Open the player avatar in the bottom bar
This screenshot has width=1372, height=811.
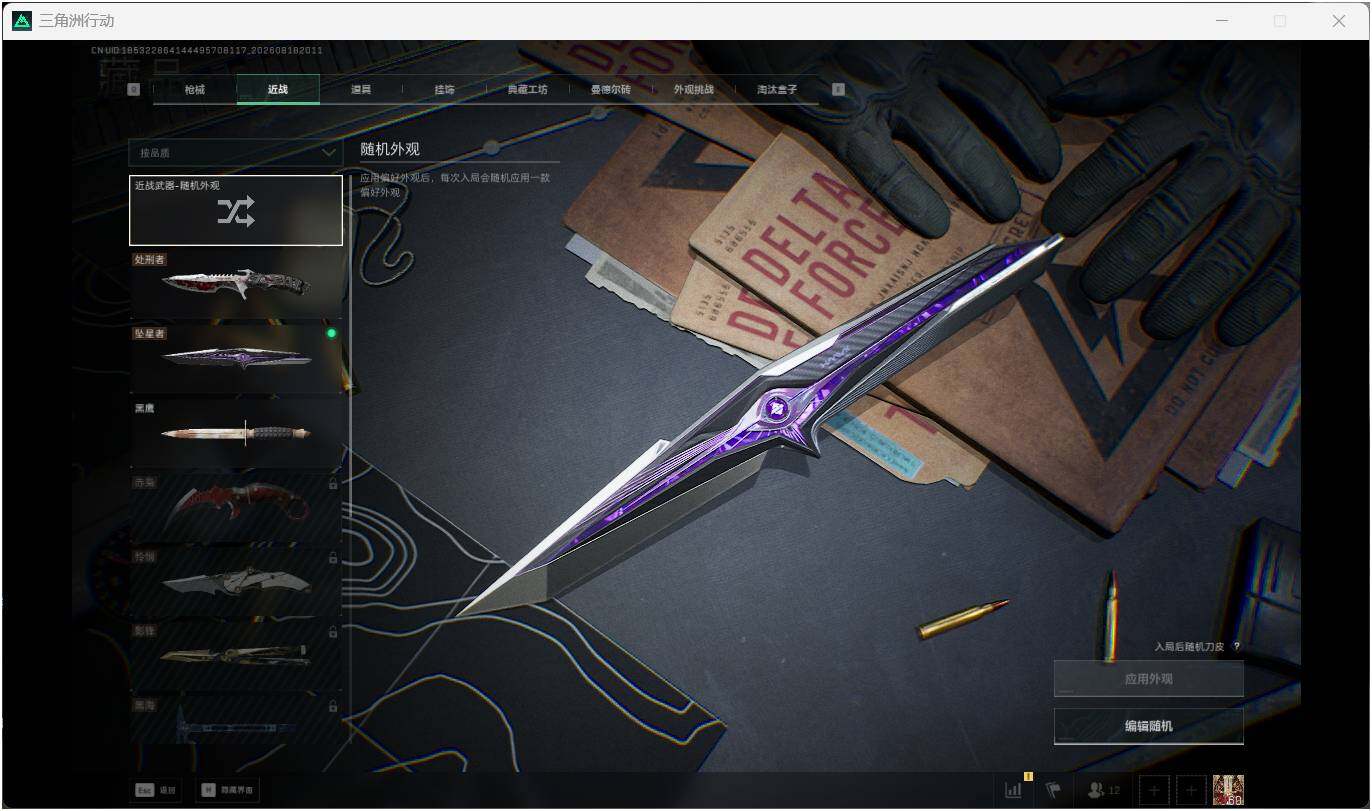(1228, 790)
